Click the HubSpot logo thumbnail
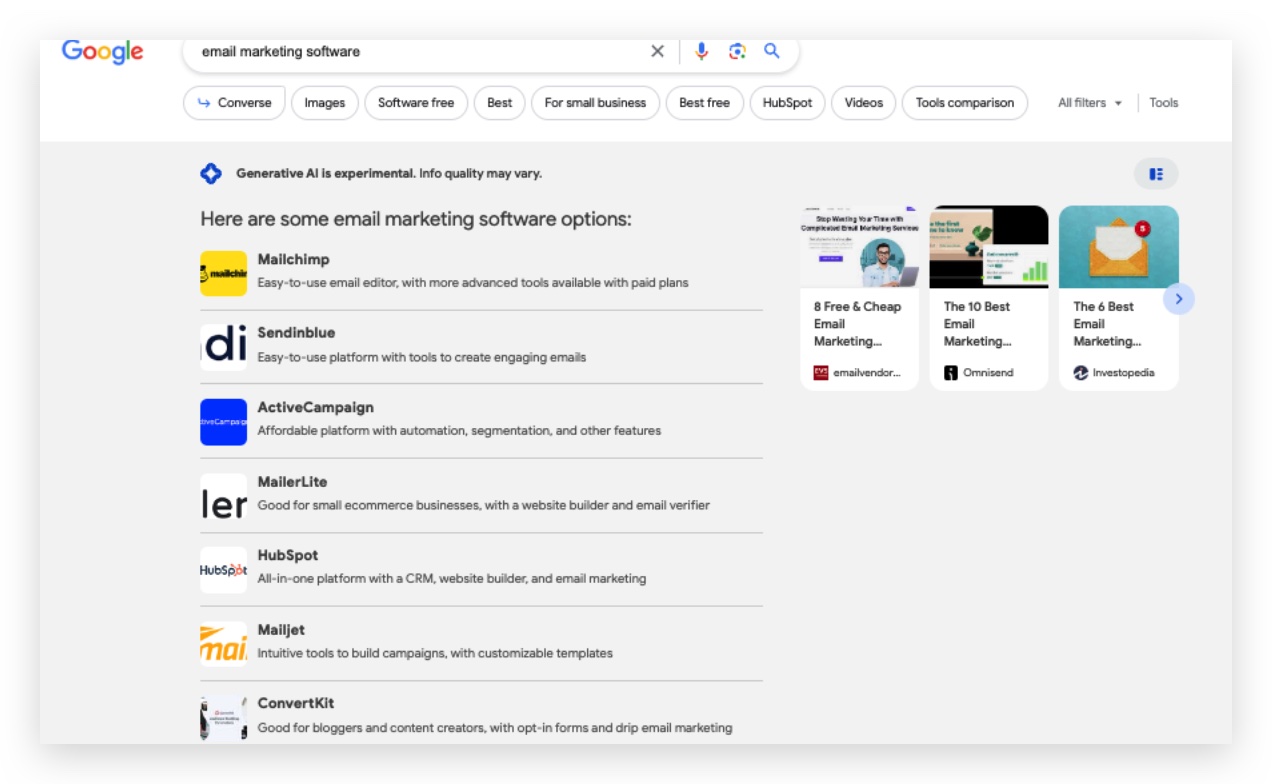1272x784 pixels. point(223,570)
